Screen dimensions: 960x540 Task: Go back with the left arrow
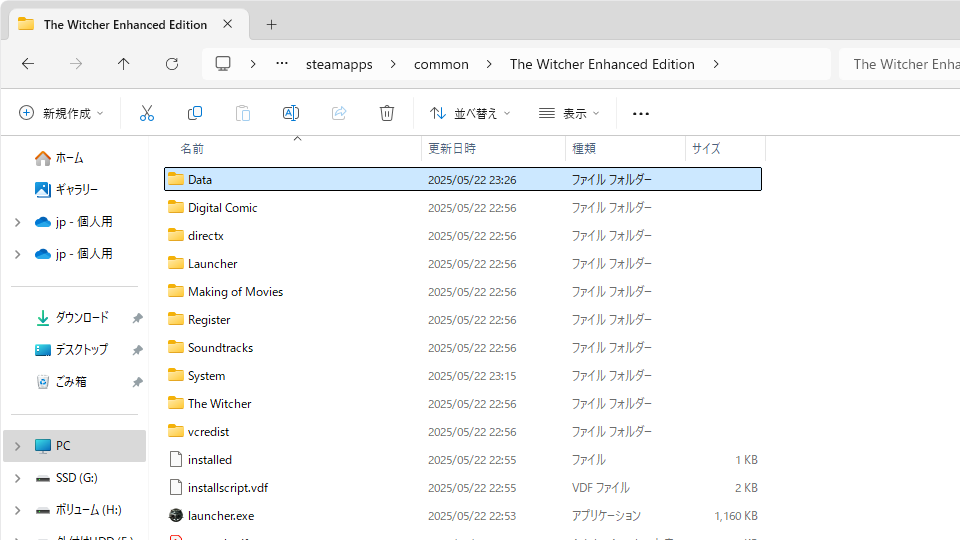(x=28, y=64)
